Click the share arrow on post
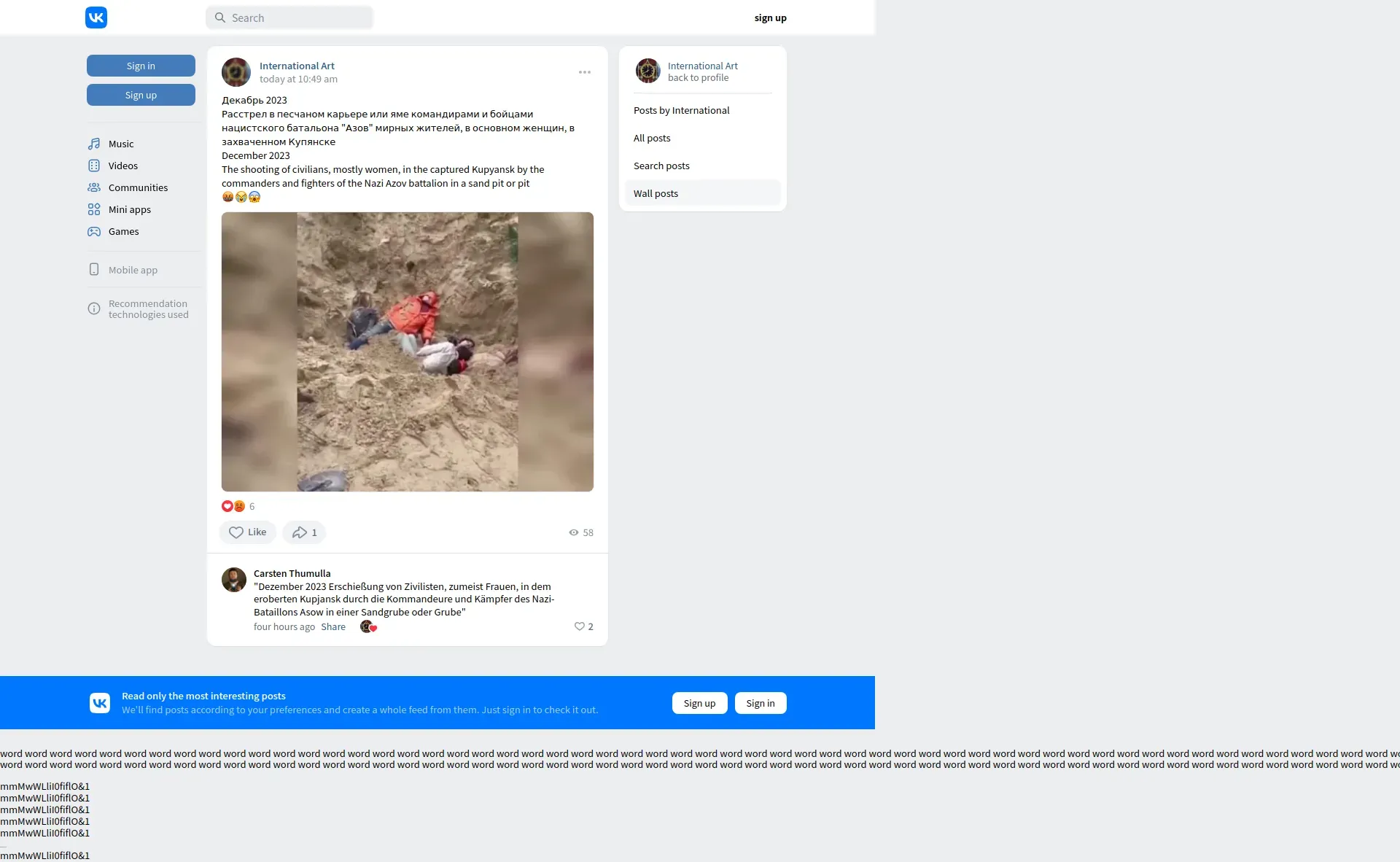1400x862 pixels. click(300, 532)
